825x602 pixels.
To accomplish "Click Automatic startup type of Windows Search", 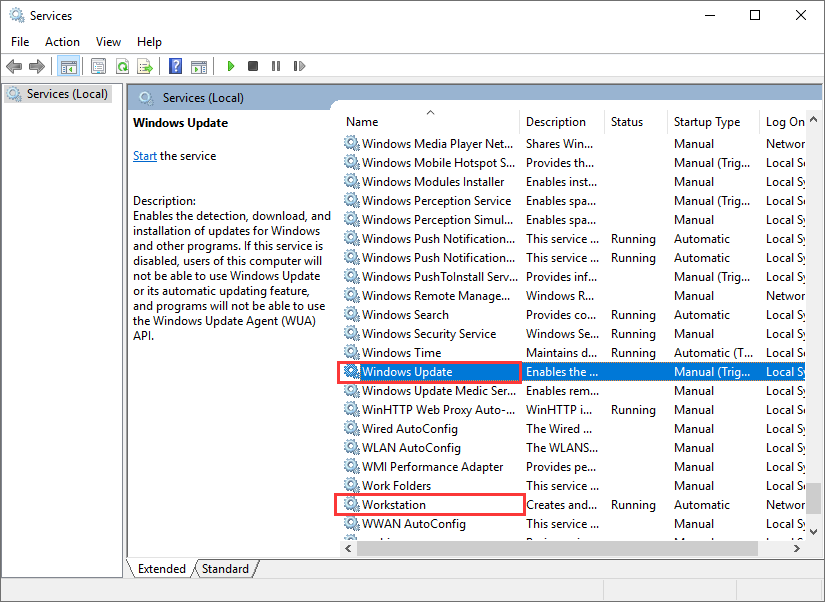I will pyautogui.click(x=702, y=315).
